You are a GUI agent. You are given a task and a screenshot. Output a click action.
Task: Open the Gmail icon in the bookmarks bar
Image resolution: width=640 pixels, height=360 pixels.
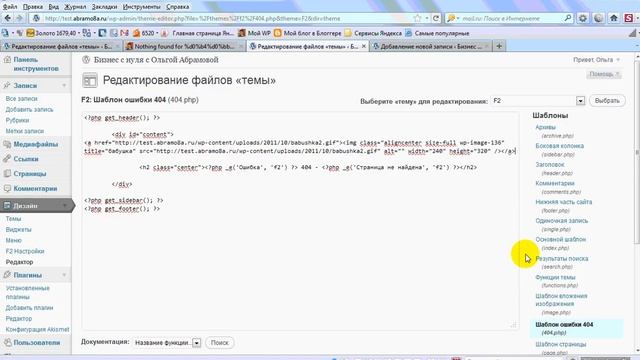point(124,33)
